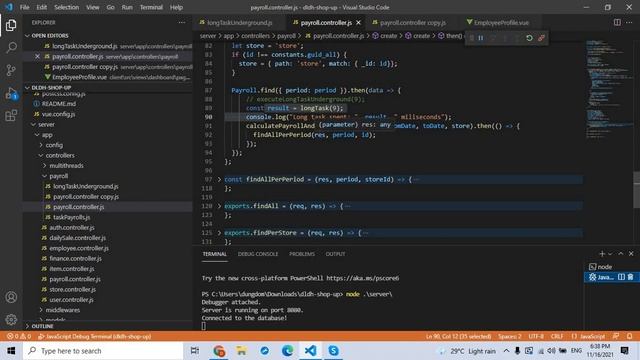Switch to the OUTPUT panel tab
Image resolution: width=640 pixels, height=360 pixels.
(336, 254)
